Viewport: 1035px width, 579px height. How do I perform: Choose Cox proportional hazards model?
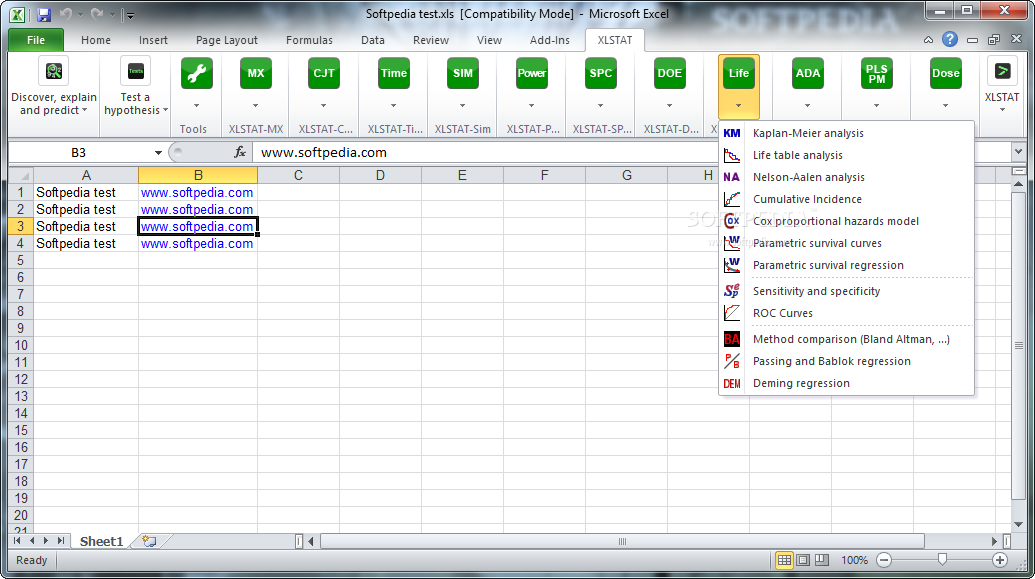point(846,221)
